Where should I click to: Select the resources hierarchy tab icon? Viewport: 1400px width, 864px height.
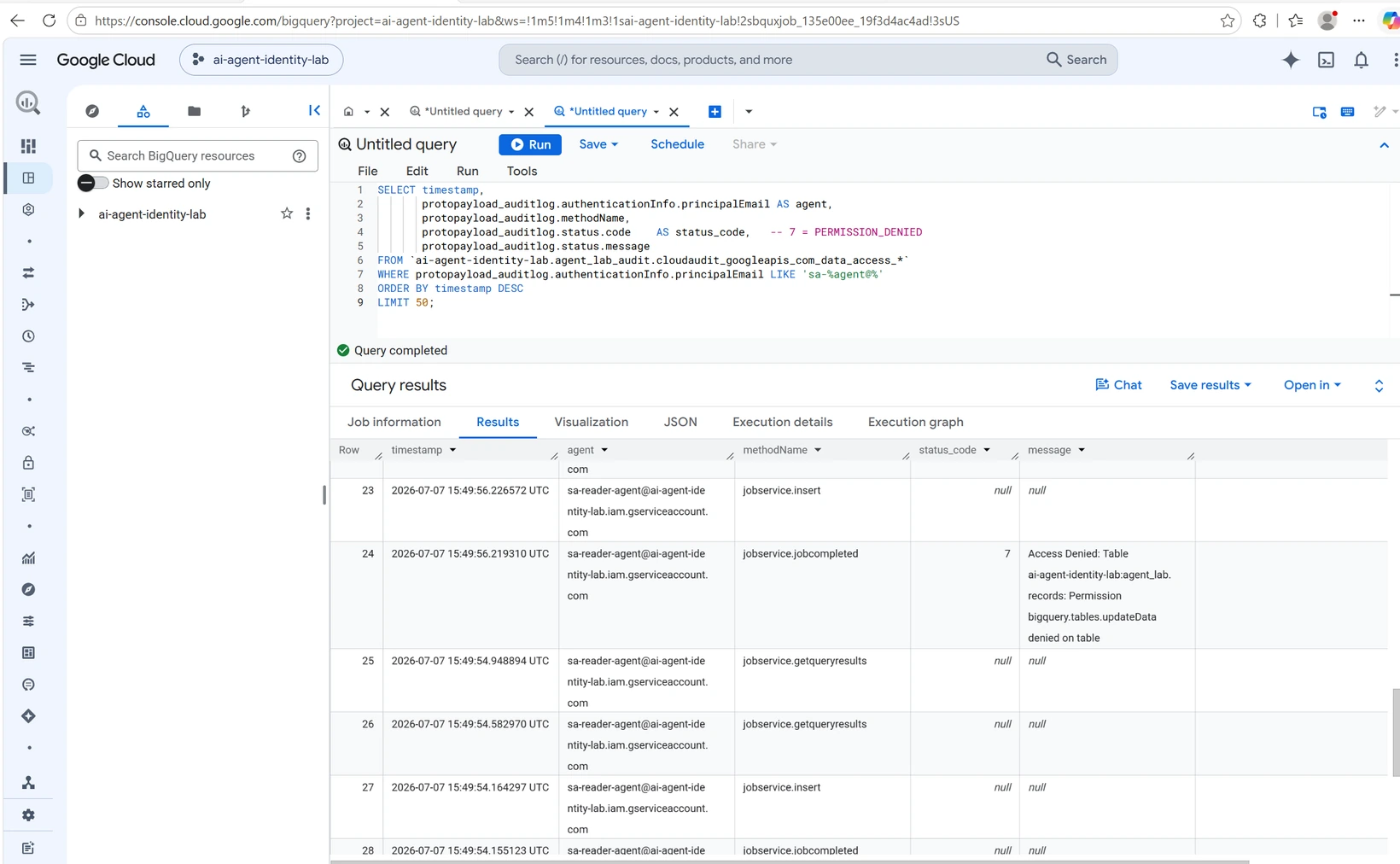143,111
